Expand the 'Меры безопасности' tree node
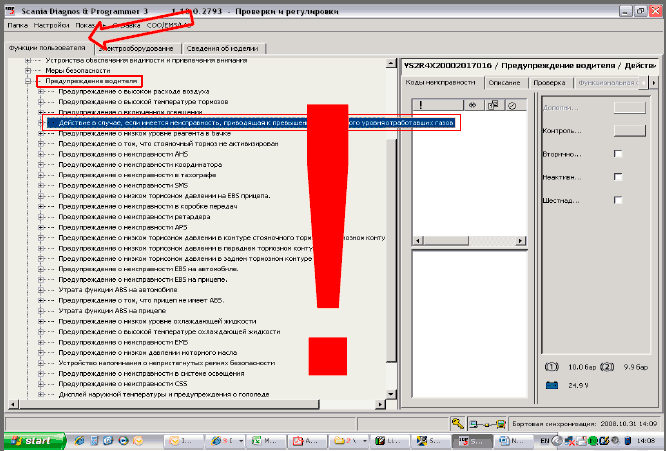This screenshot has height=451, width=666. coord(26,71)
